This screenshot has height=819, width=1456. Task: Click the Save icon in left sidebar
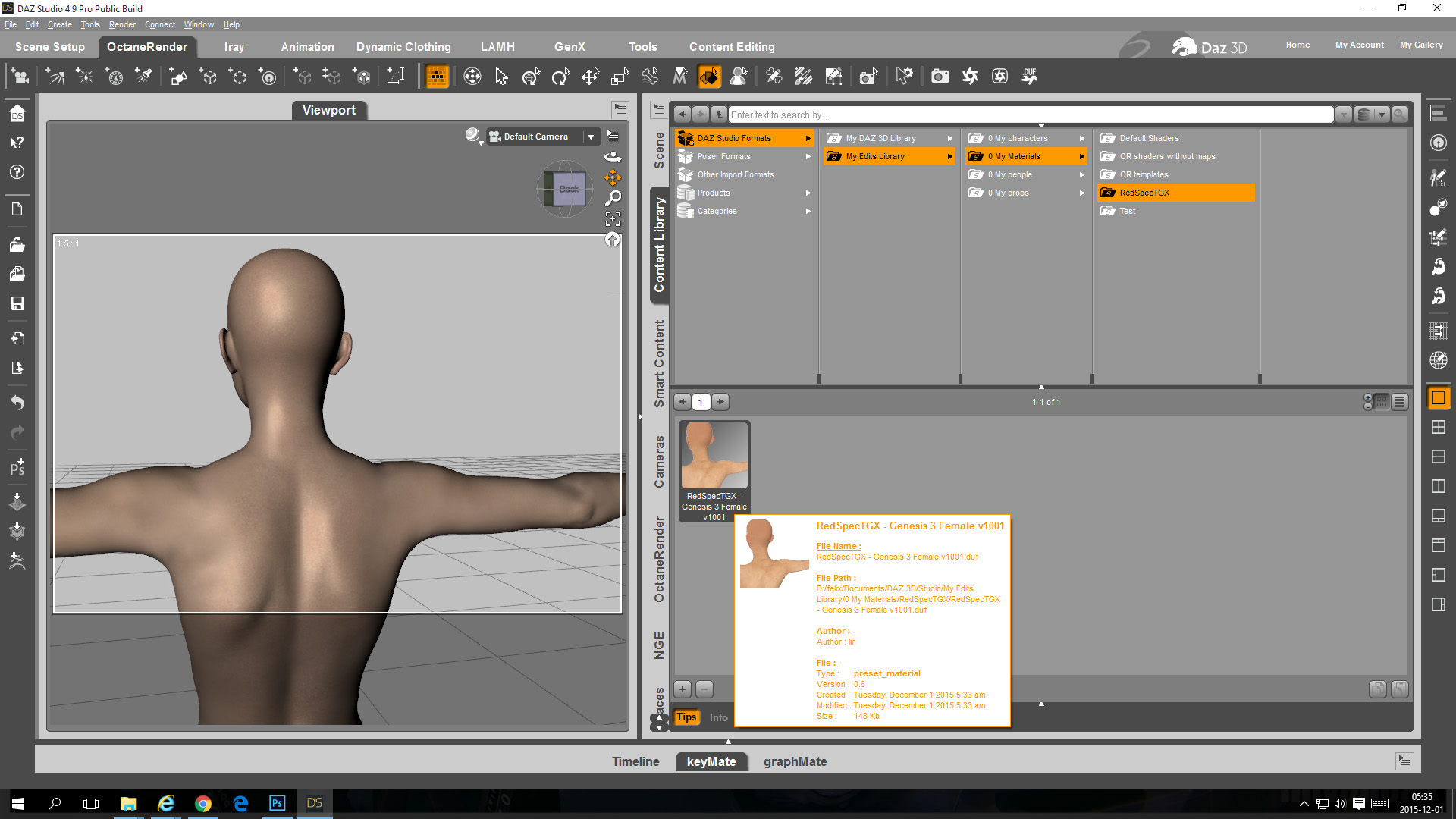[17, 303]
